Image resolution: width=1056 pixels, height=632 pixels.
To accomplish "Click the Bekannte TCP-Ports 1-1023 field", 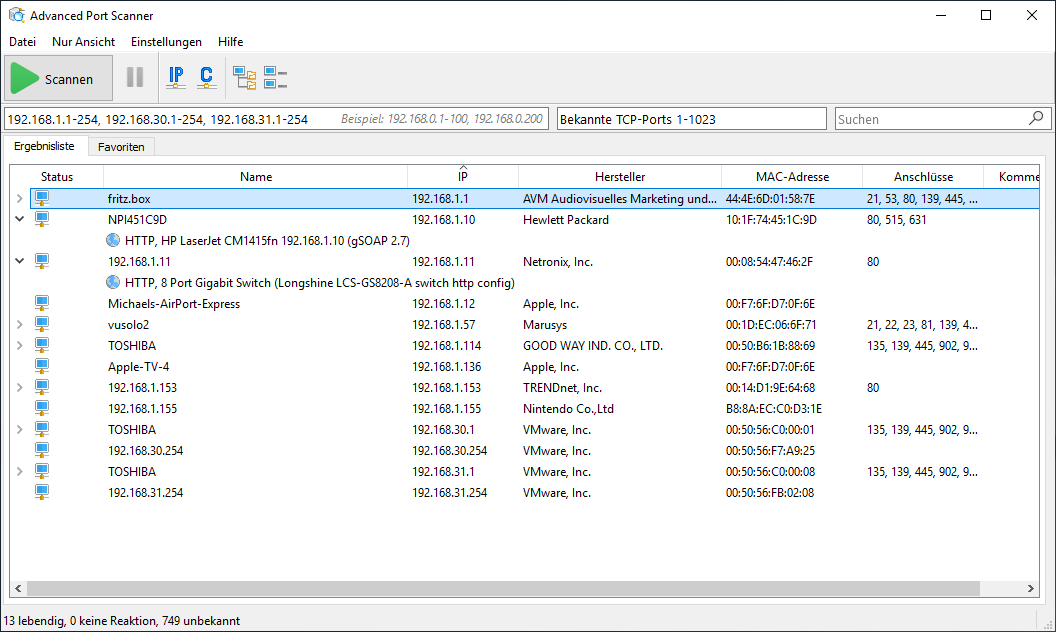I will coord(692,119).
